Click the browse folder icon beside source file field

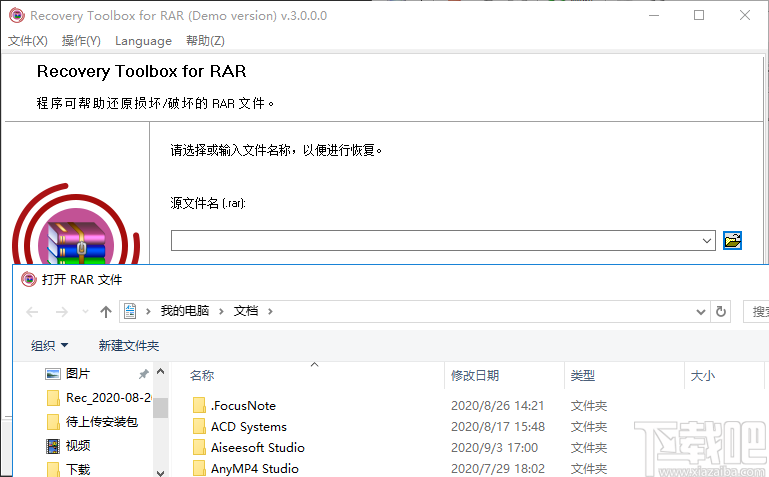coord(732,241)
